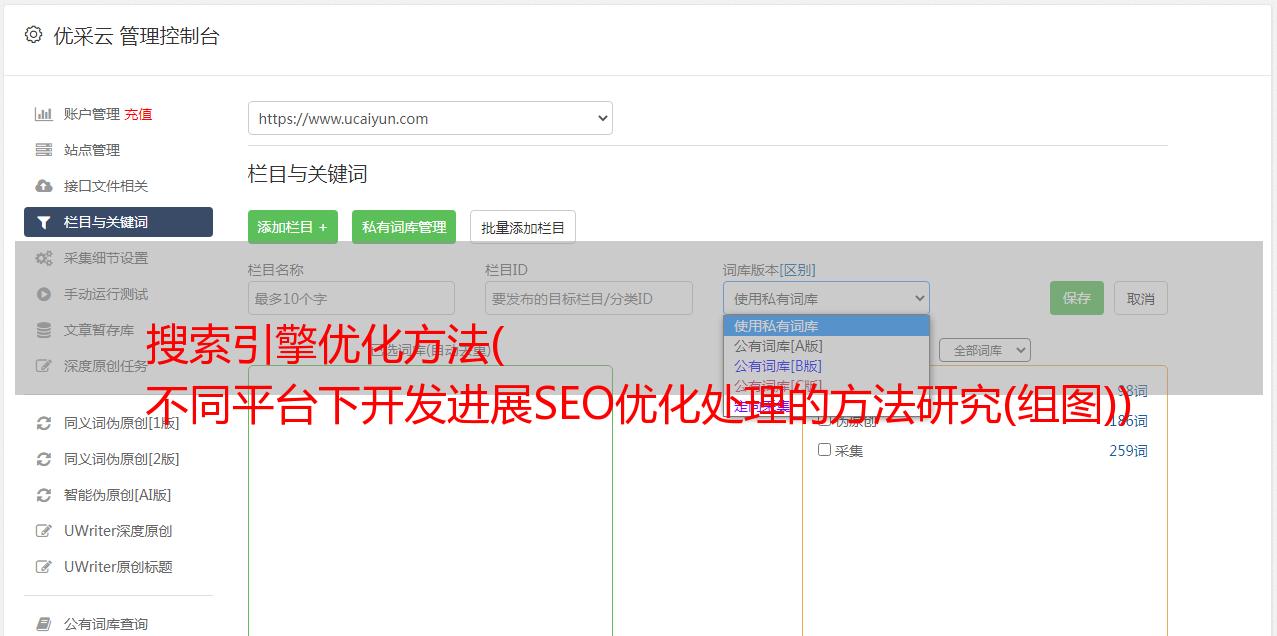This screenshot has height=636, width=1277.
Task: Choose 公有词库[B版] in the dropdown list
Action: click(x=826, y=366)
